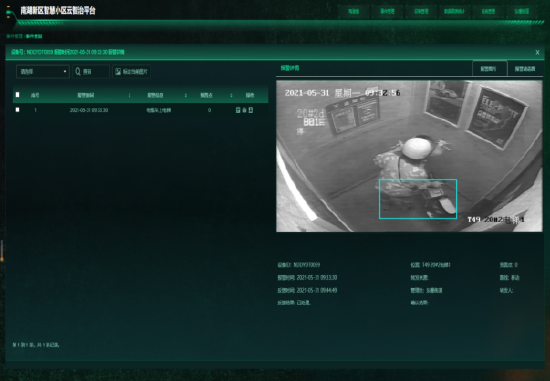Click the middle delete icon in row 1
550x381 pixels.
244,110
